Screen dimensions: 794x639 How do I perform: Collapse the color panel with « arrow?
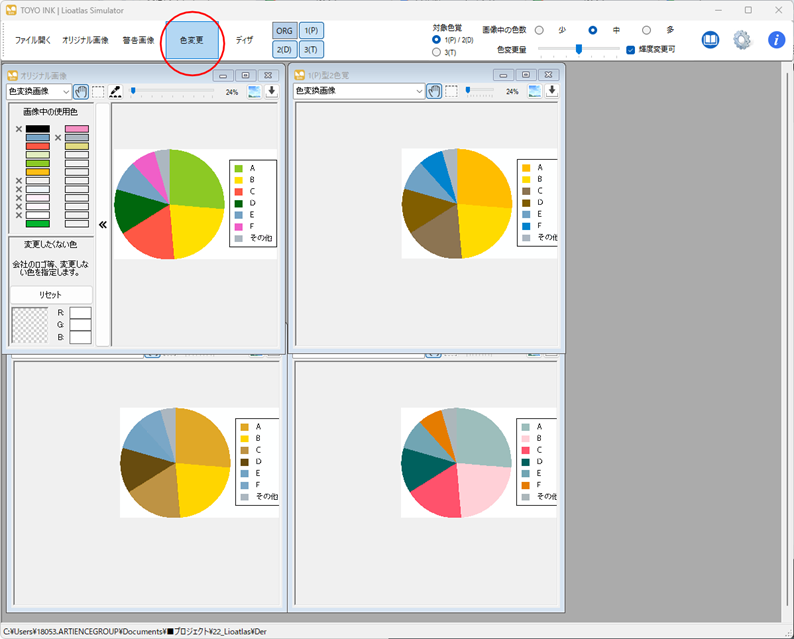click(x=102, y=225)
